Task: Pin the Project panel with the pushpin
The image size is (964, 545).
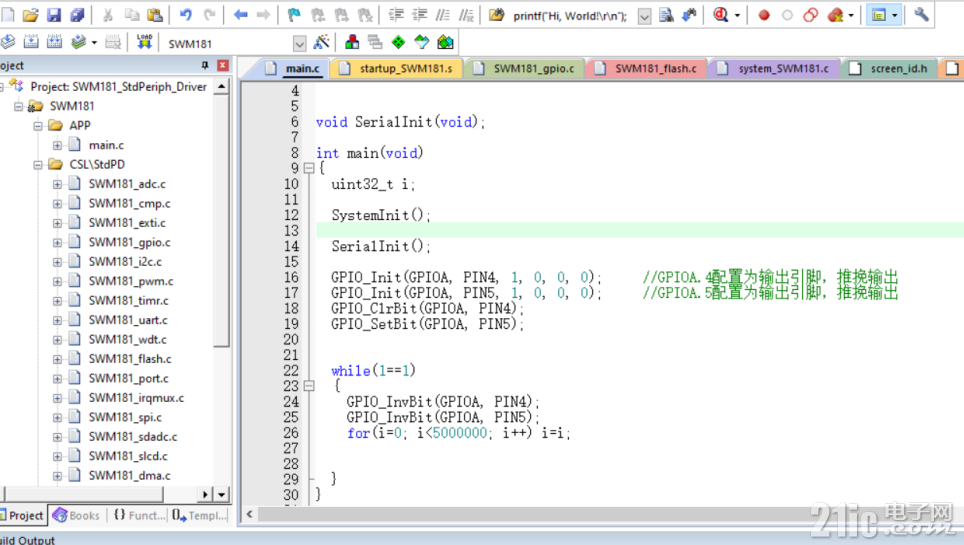Action: click(205, 65)
